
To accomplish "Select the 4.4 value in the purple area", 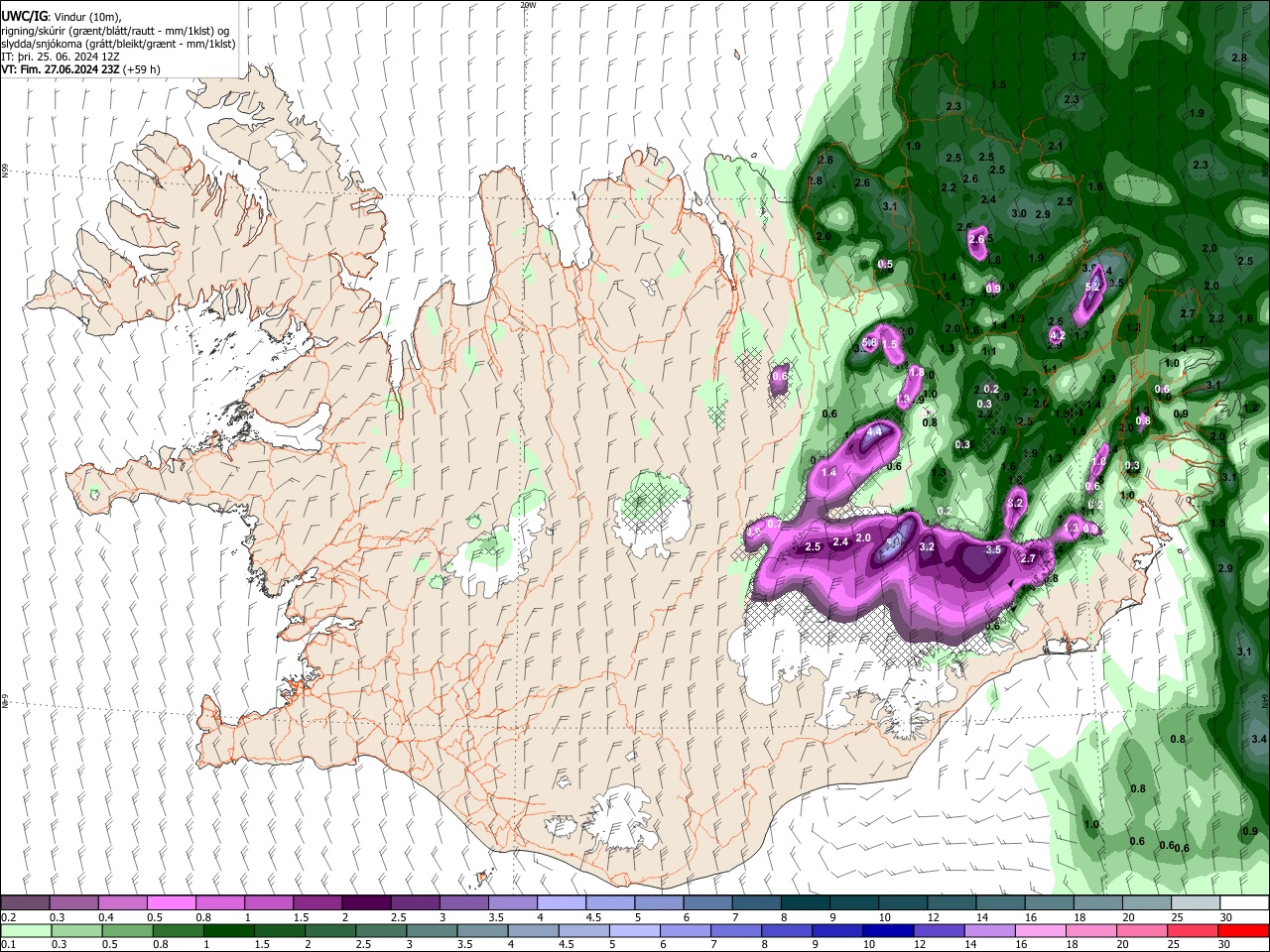I will (875, 432).
